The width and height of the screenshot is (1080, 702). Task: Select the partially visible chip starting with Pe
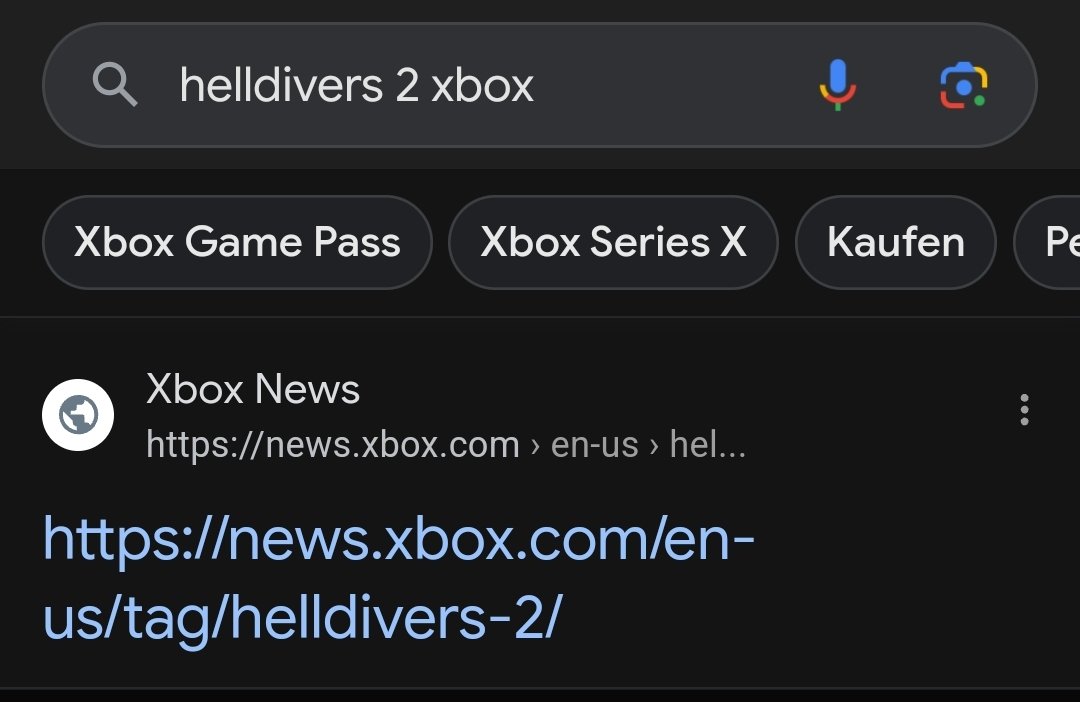pos(1048,242)
